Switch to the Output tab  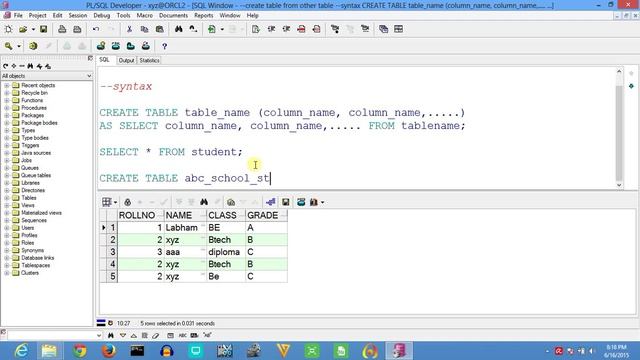126,60
